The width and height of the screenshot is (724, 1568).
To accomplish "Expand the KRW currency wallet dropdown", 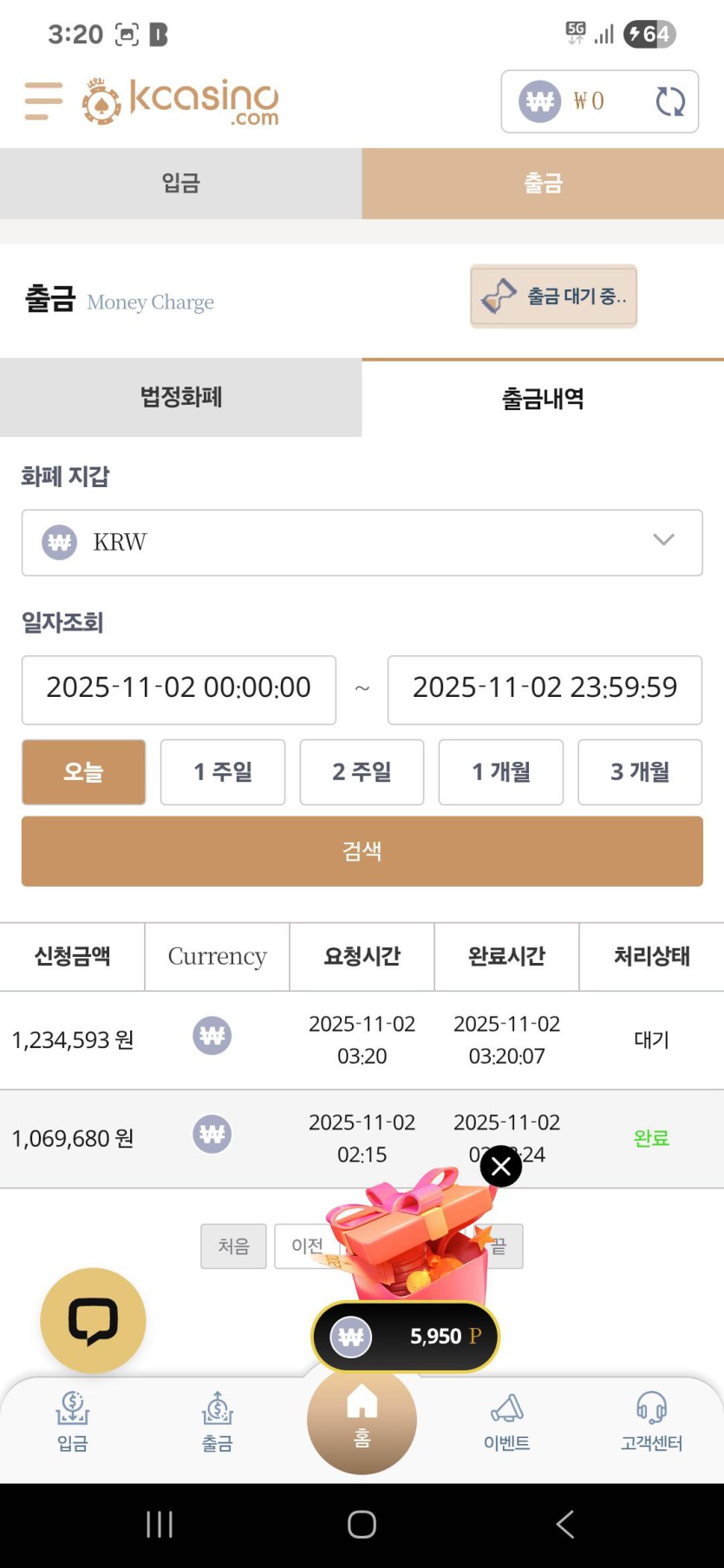I will [362, 542].
